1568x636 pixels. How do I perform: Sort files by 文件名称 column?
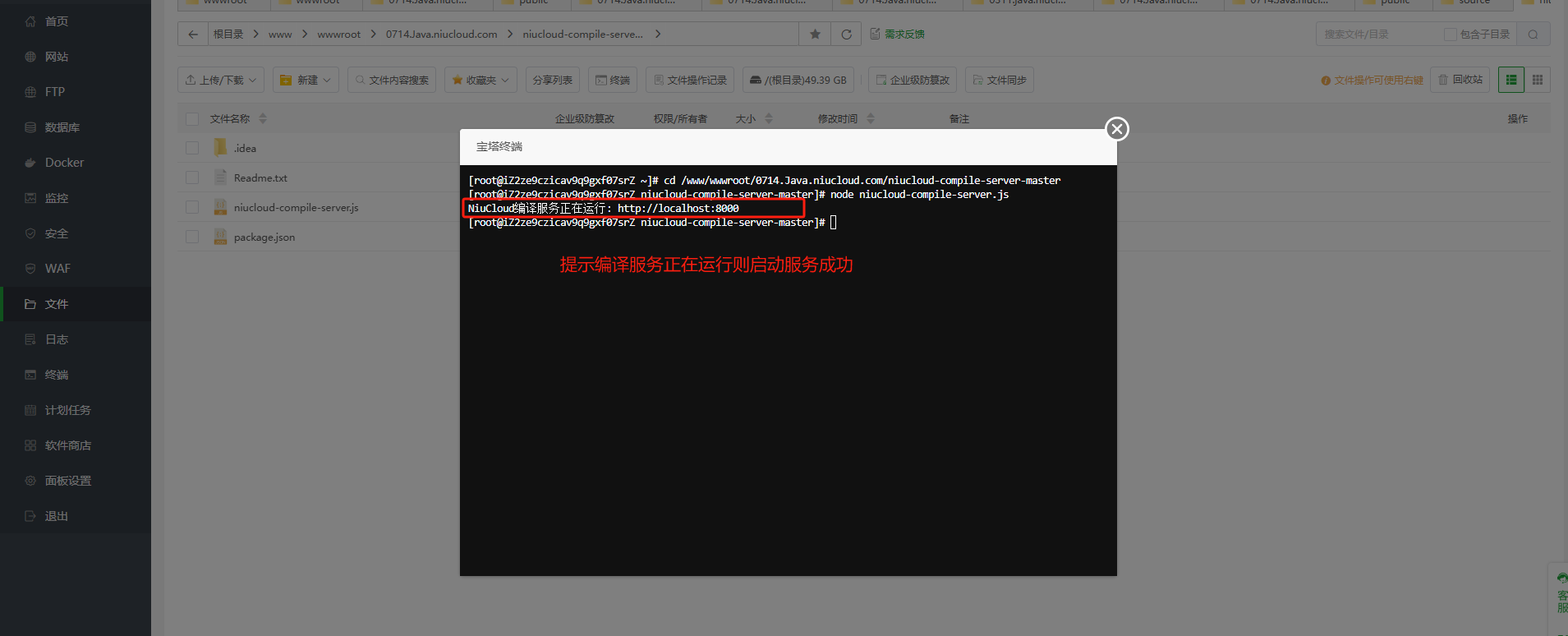[x=230, y=119]
